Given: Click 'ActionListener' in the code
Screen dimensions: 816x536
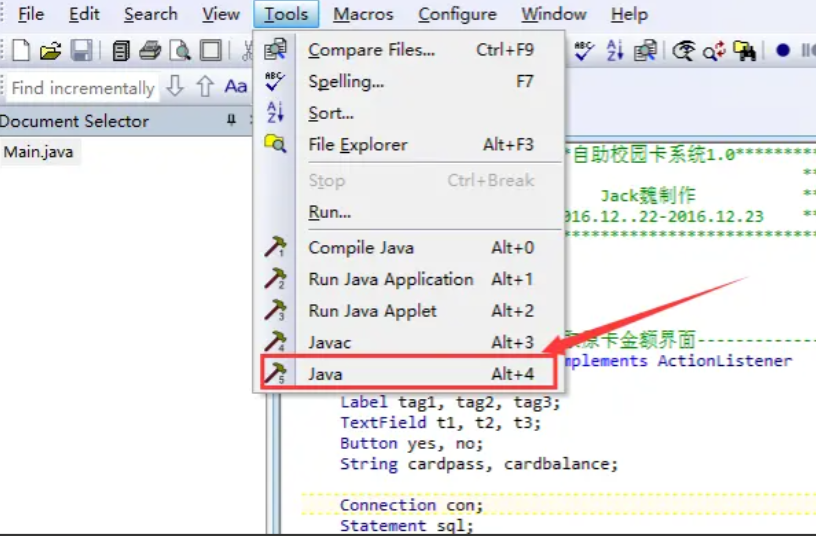Looking at the screenshot, I should coord(724,361).
